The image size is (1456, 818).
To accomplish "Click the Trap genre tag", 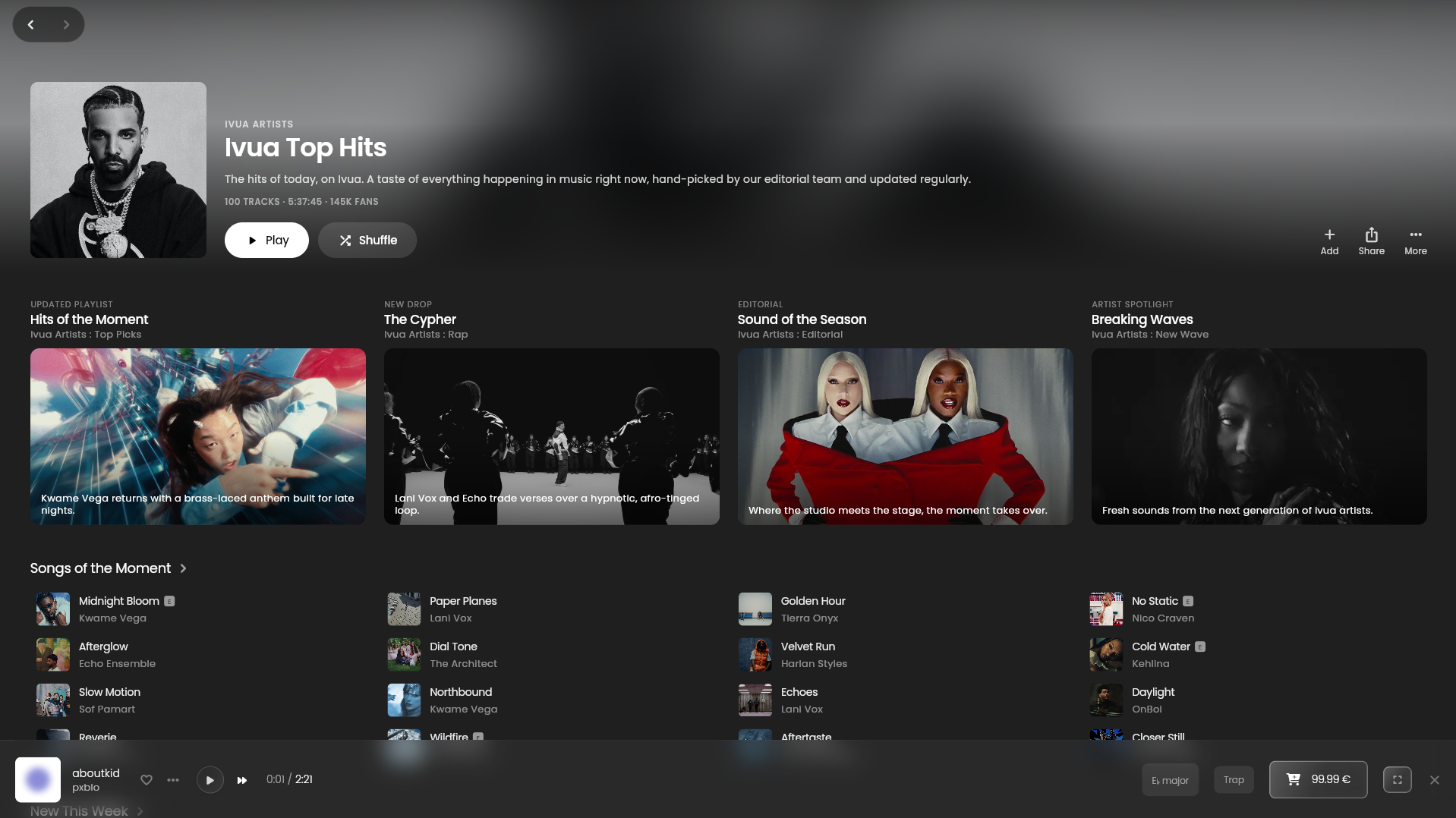I will point(1234,780).
